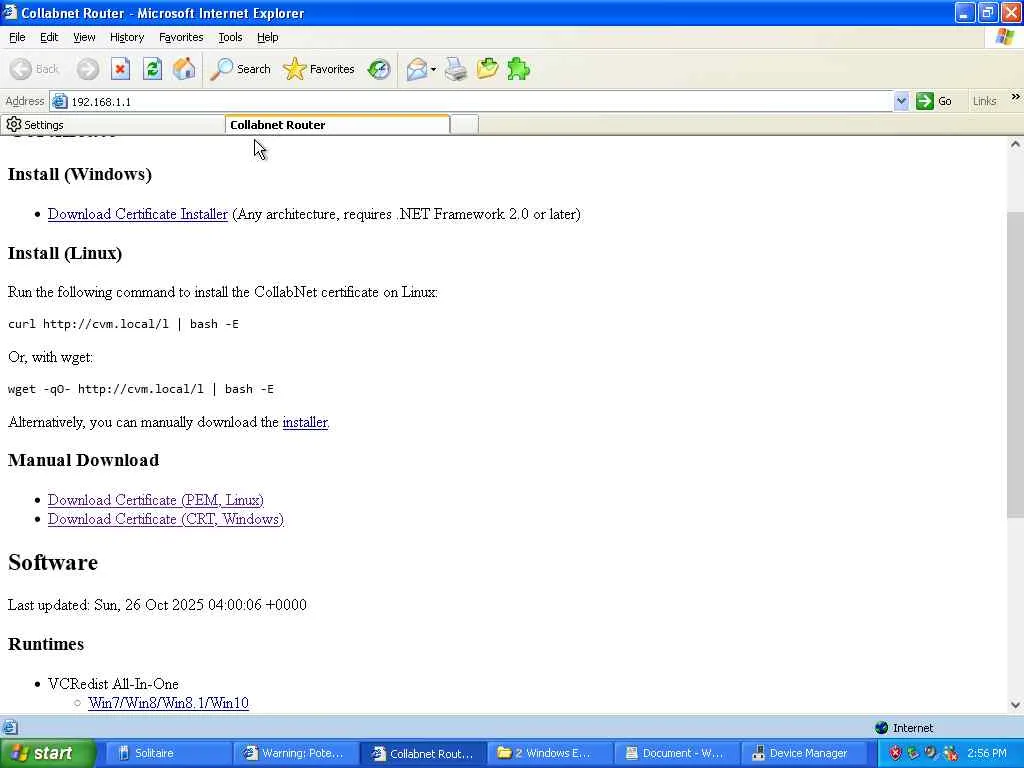Expand the Links toolbar chevron
This screenshot has height=768, width=1024.
point(1016,97)
